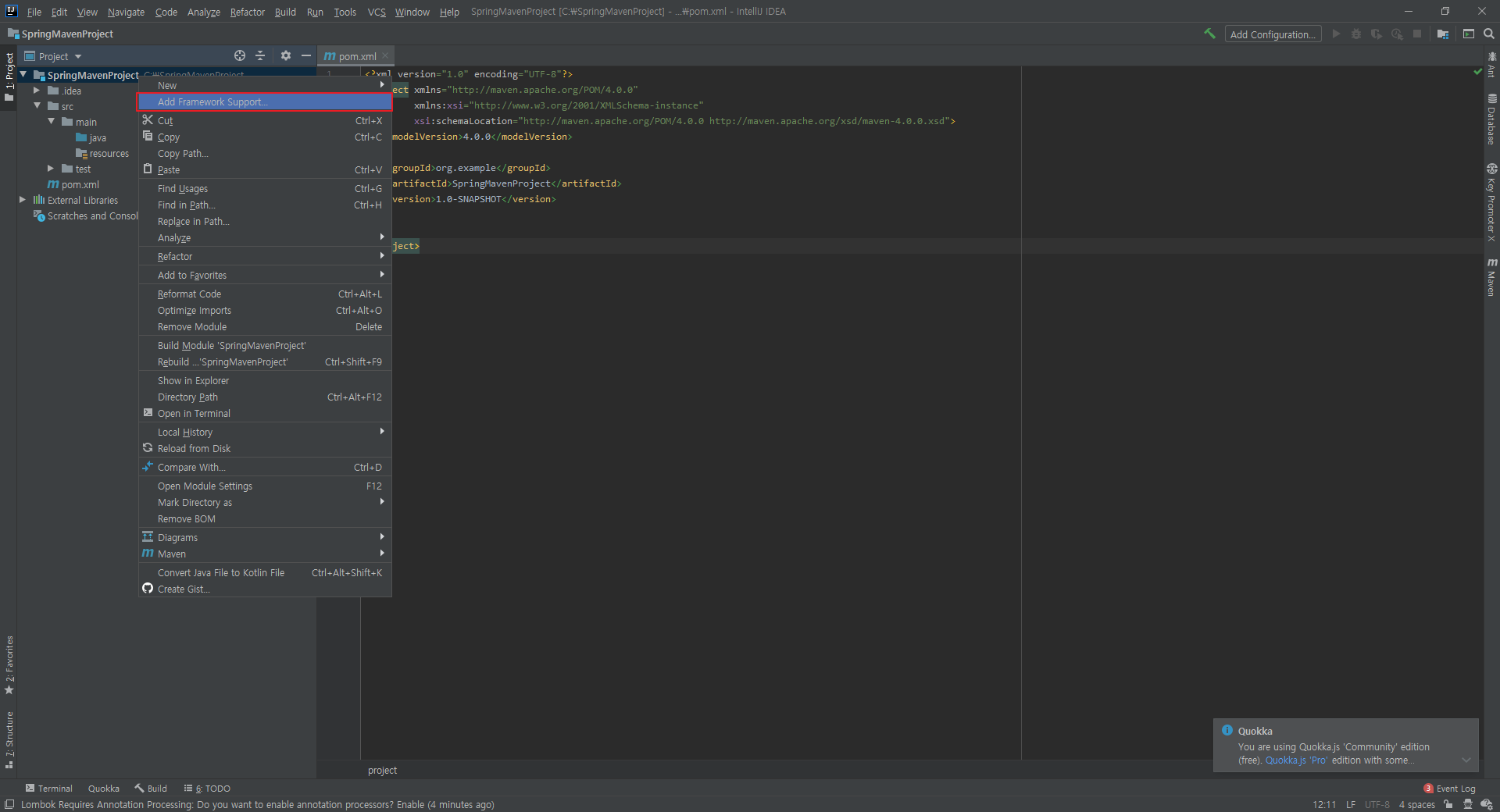The image size is (1500, 812).
Task: Hide the Project panel with minus icon
Action: [x=306, y=55]
